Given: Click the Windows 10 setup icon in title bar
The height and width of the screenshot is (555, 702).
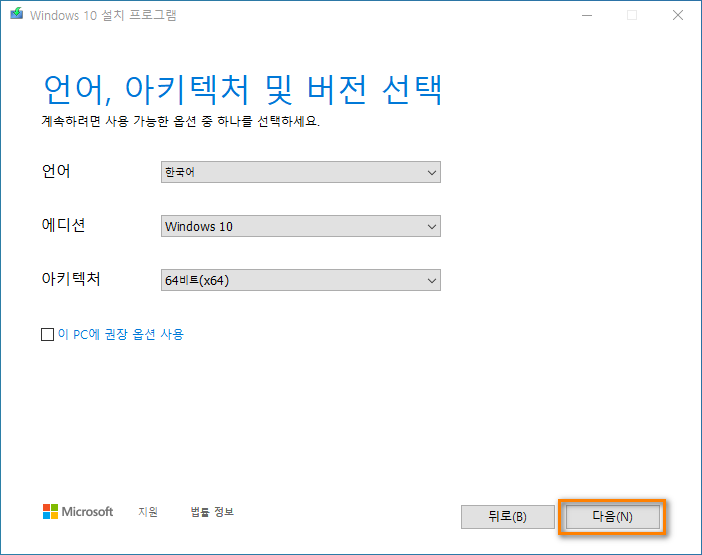Looking at the screenshot, I should tap(17, 14).
